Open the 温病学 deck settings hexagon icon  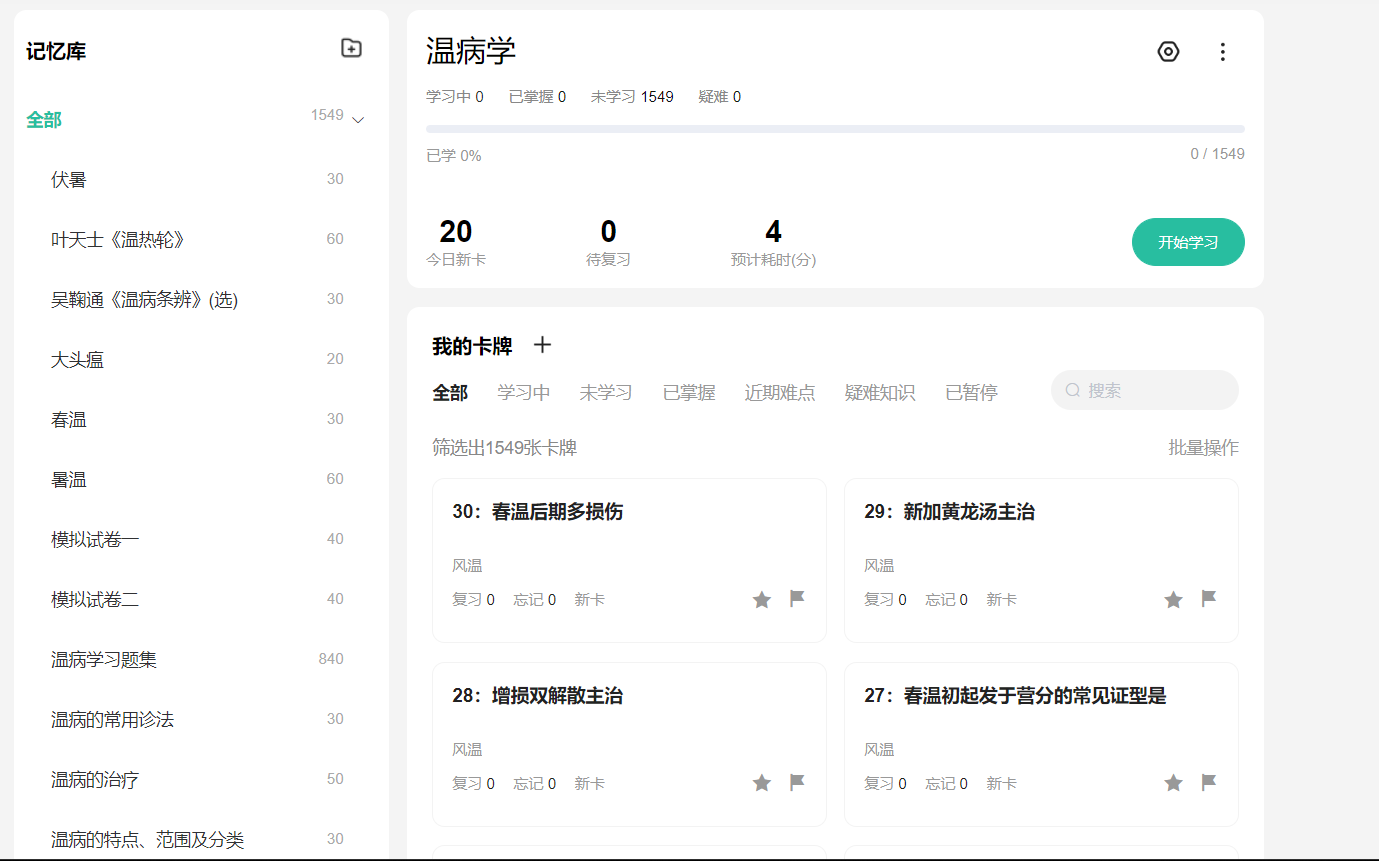click(1168, 52)
